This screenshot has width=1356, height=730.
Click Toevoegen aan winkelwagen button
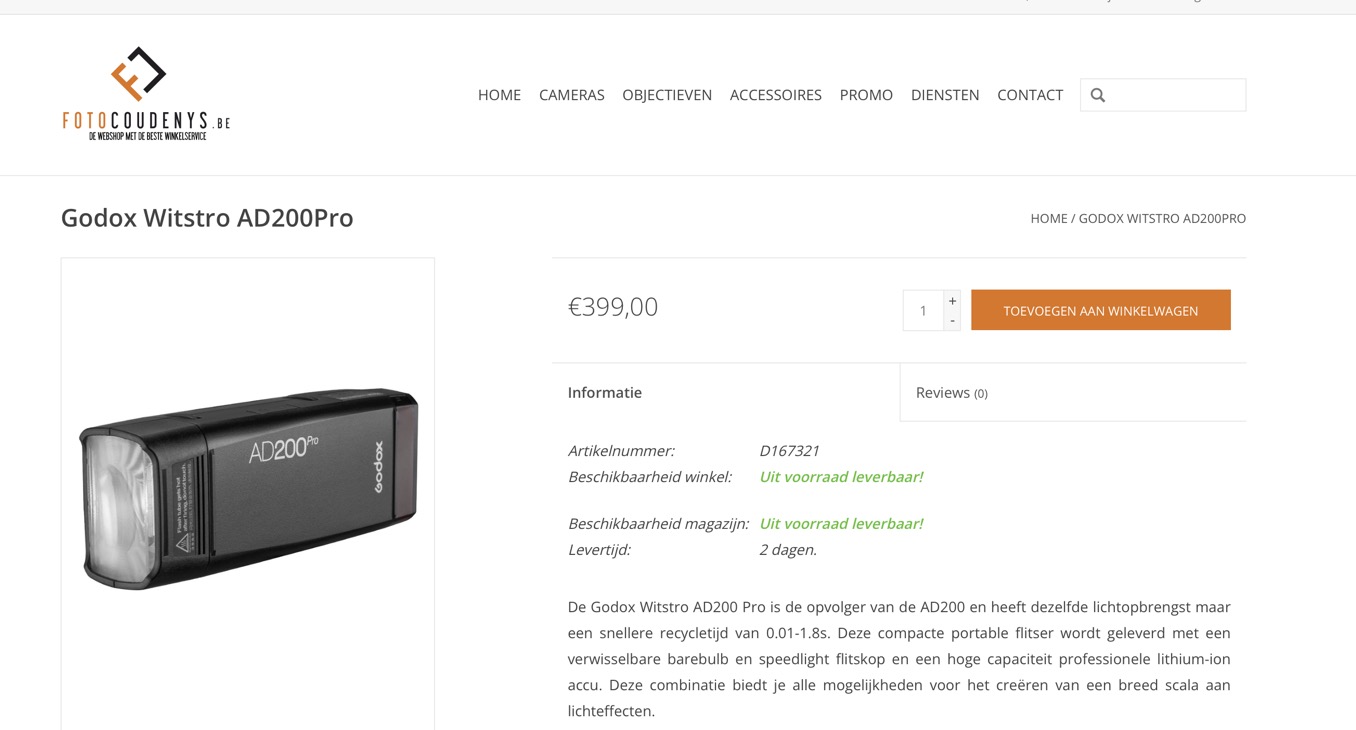1101,311
